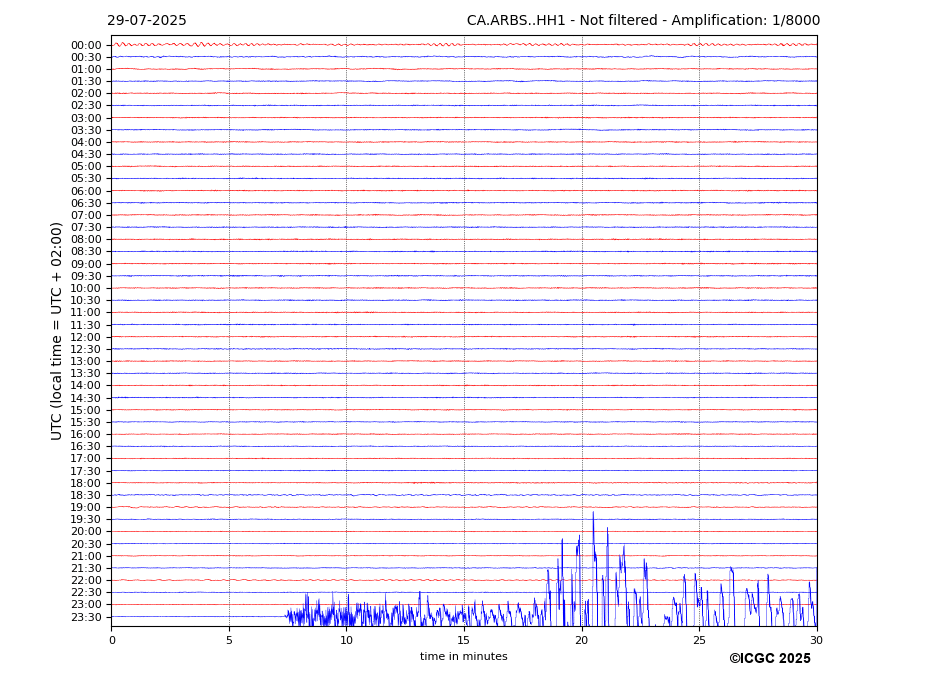This screenshot has width=927, height=696.
Task: Pick the 09:30 trace label
Action: pyautogui.click(x=86, y=276)
